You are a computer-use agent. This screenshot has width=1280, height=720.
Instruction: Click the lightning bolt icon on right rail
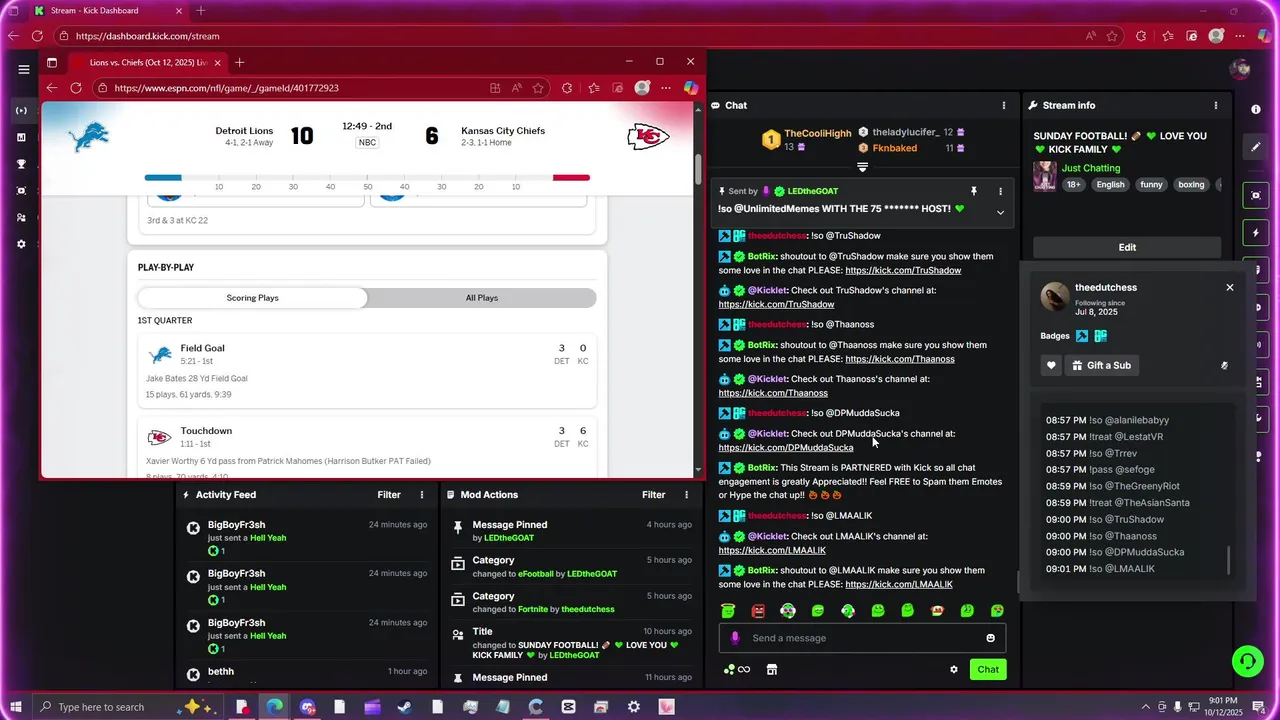(1256, 233)
